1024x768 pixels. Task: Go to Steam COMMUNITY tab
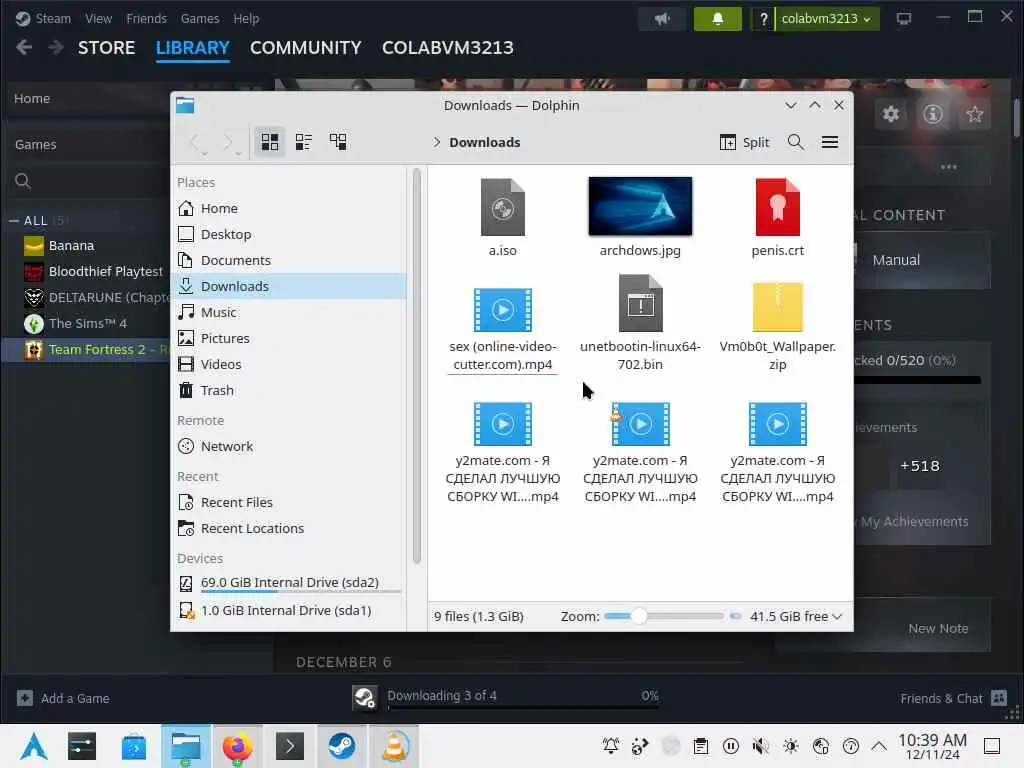pos(306,48)
